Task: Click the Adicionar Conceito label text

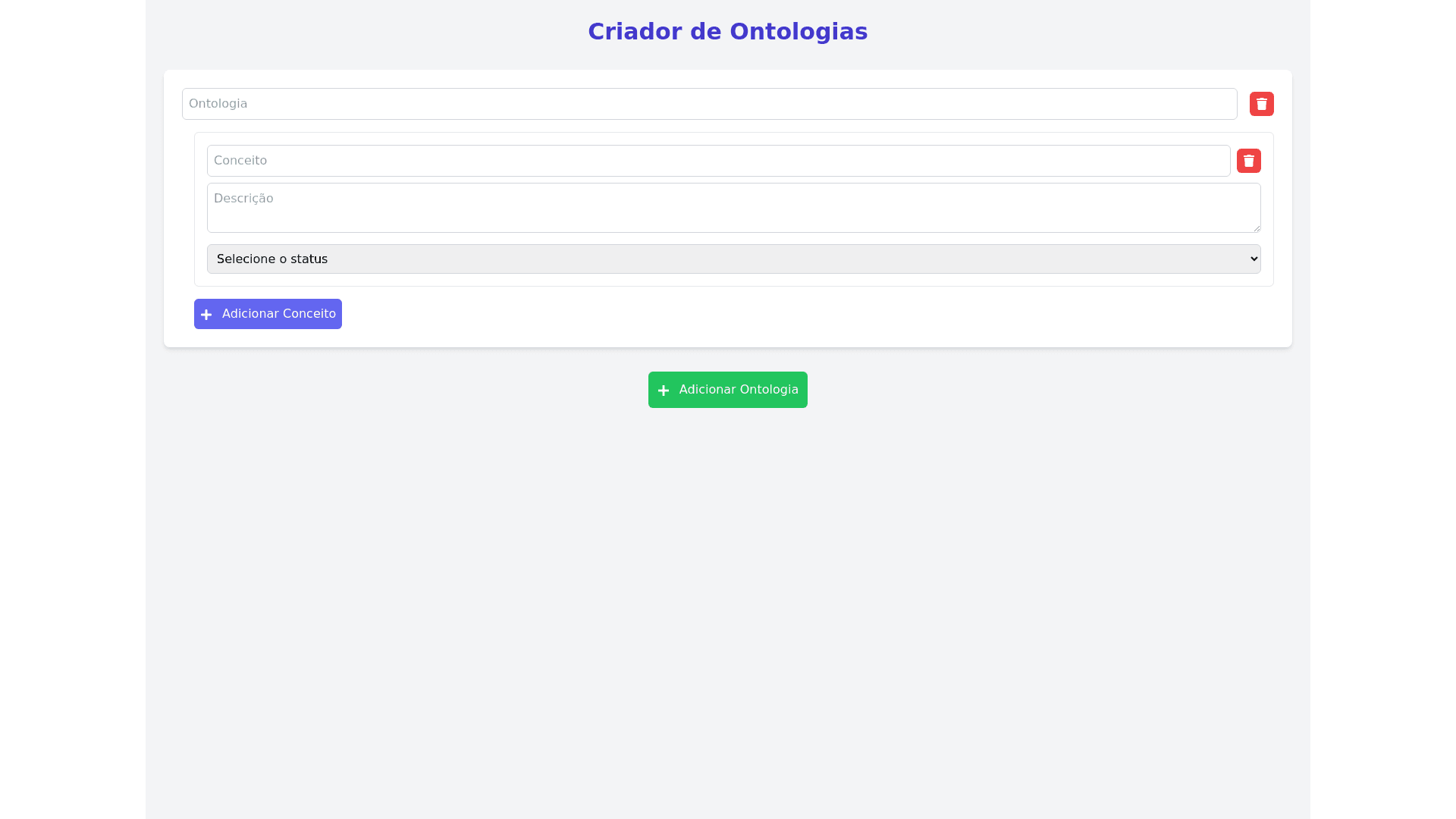Action: [x=278, y=314]
